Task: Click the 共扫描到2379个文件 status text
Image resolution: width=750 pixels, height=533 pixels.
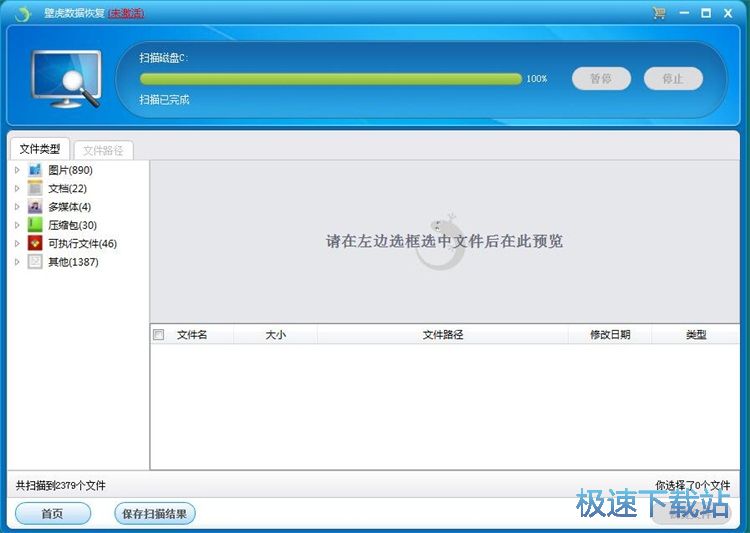Action: click(60, 486)
